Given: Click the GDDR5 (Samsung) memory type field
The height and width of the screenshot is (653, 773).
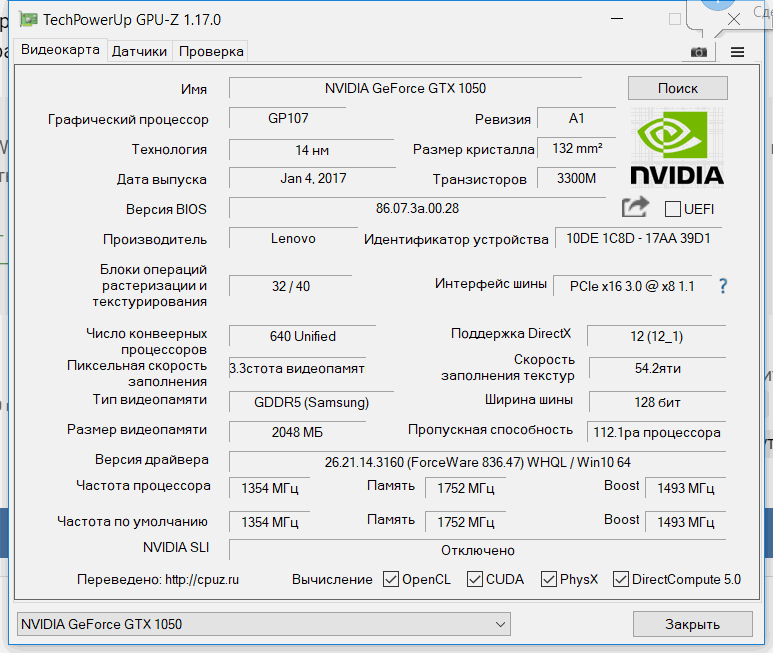Looking at the screenshot, I should (311, 402).
